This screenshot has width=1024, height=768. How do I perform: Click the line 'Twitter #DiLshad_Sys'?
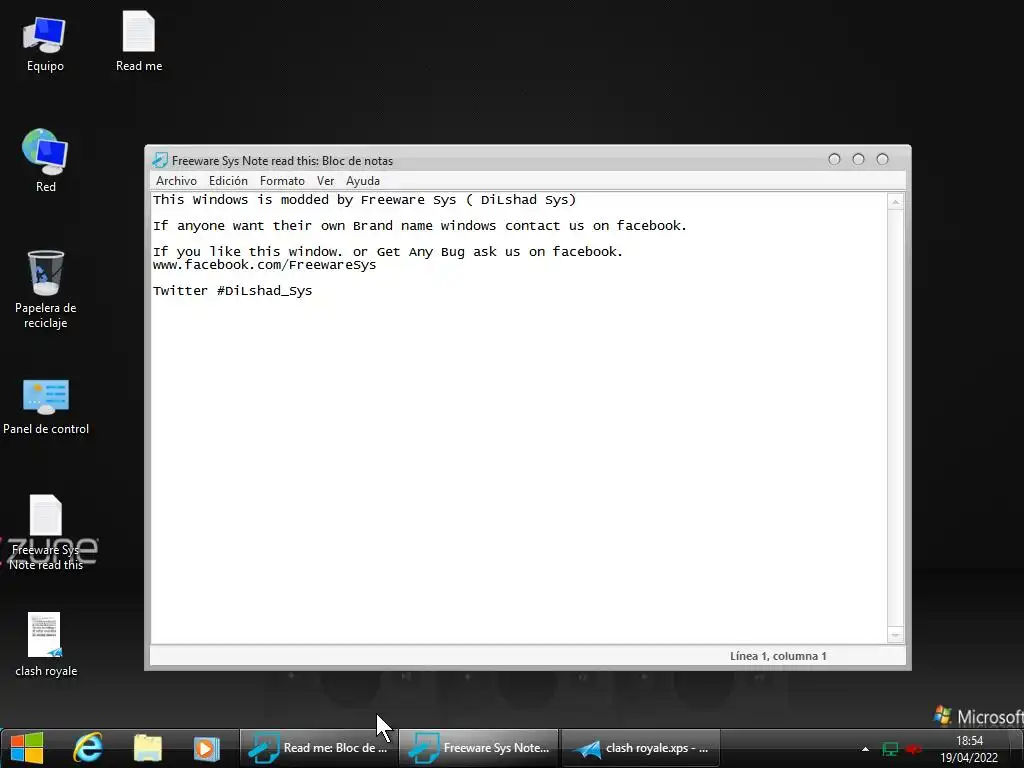232,291
